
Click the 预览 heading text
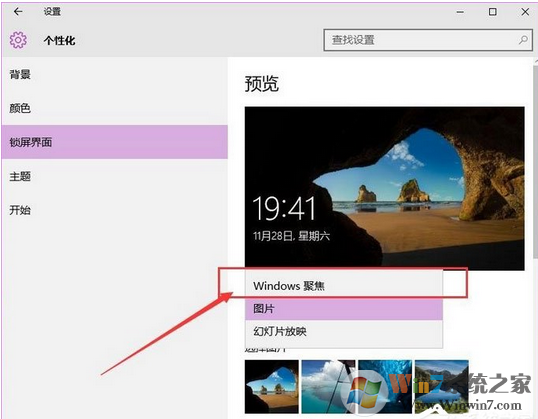coord(261,83)
